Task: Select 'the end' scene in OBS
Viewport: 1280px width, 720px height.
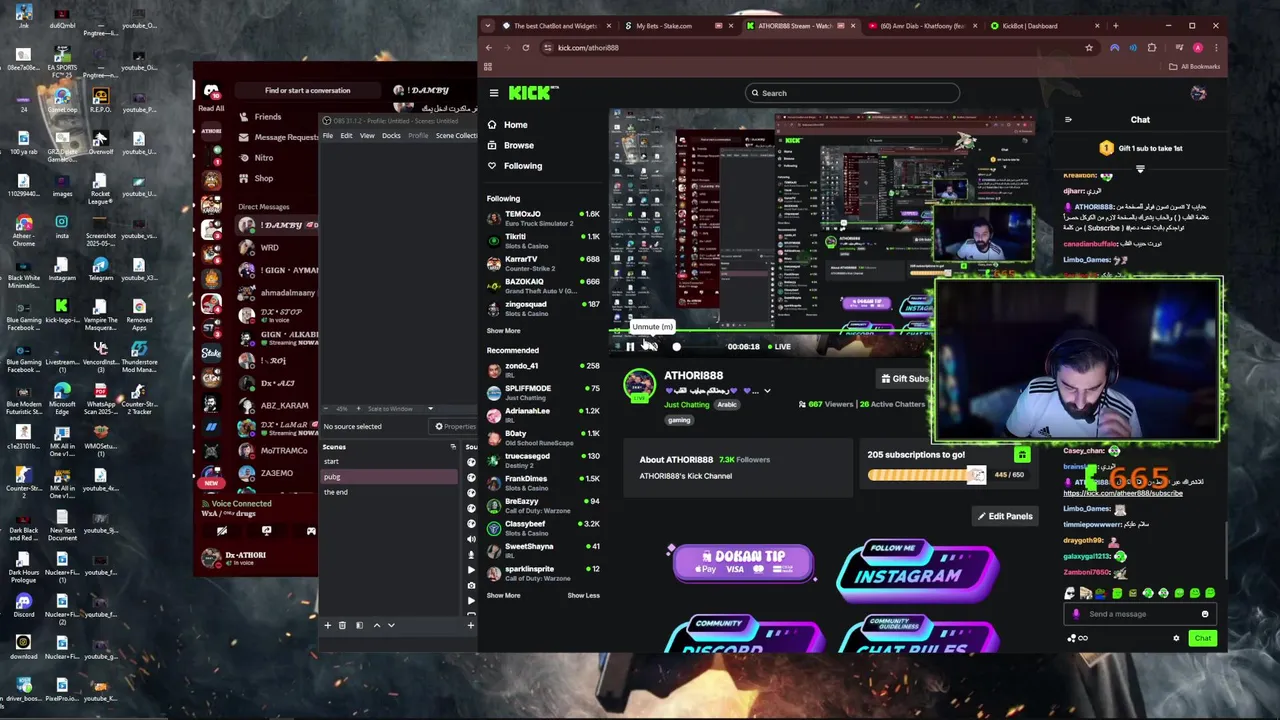Action: (x=389, y=492)
